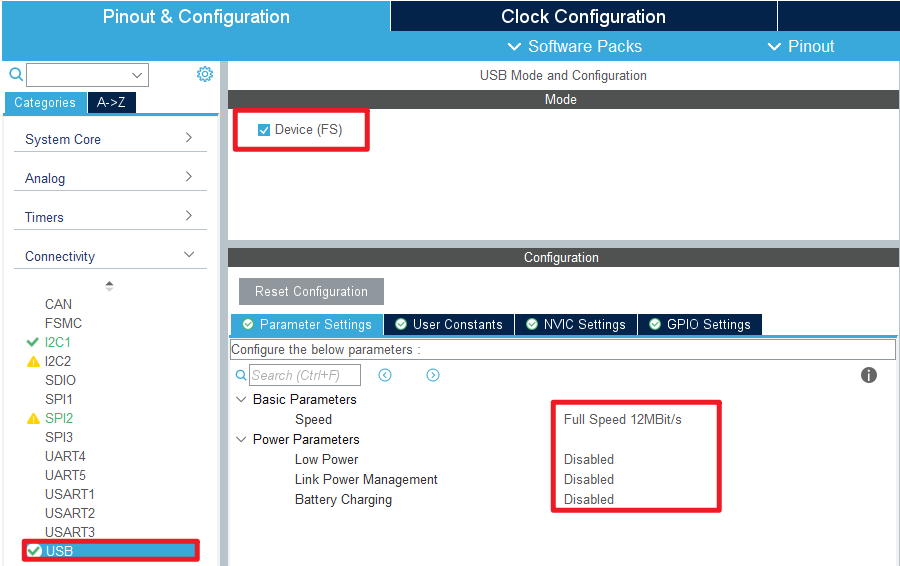The image size is (900, 566).
Task: Click the search magnifier icon in the categories panel
Action: pyautogui.click(x=16, y=74)
